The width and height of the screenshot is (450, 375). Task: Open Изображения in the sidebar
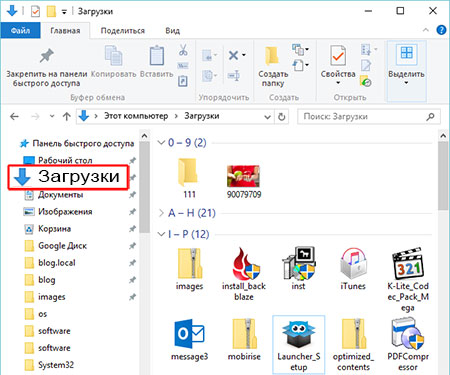point(65,212)
